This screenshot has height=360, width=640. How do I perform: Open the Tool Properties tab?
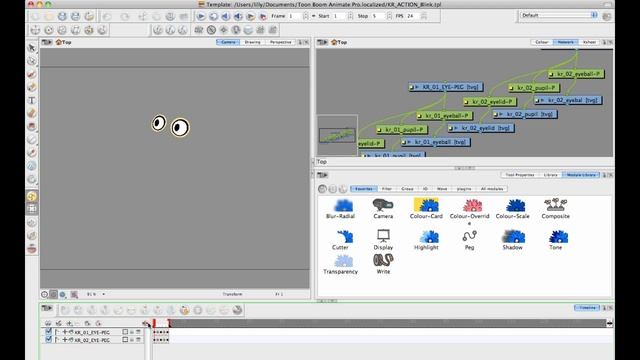click(520, 175)
